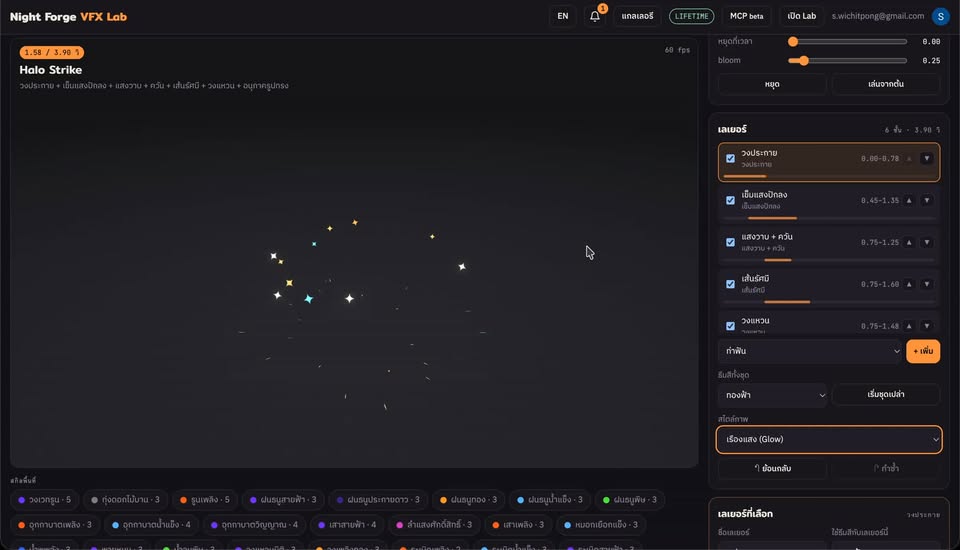Select the ฝนรูนพิษ · 3 preset
Viewport: 960px width, 550px height.
click(x=630, y=500)
